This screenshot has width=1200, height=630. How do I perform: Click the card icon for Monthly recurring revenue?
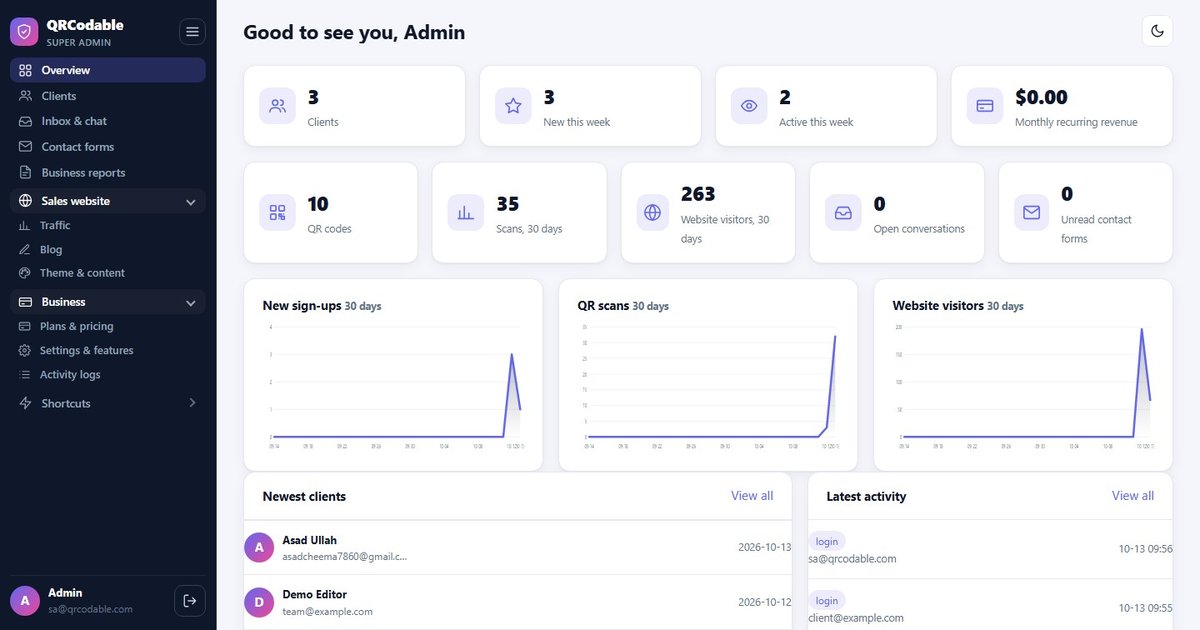(x=985, y=106)
